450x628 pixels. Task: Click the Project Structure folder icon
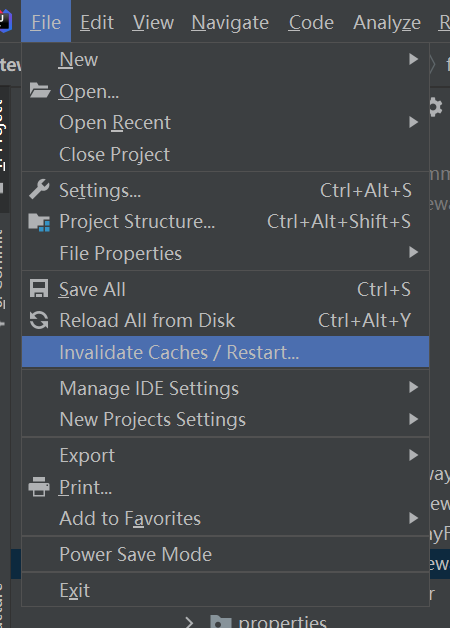pos(39,222)
